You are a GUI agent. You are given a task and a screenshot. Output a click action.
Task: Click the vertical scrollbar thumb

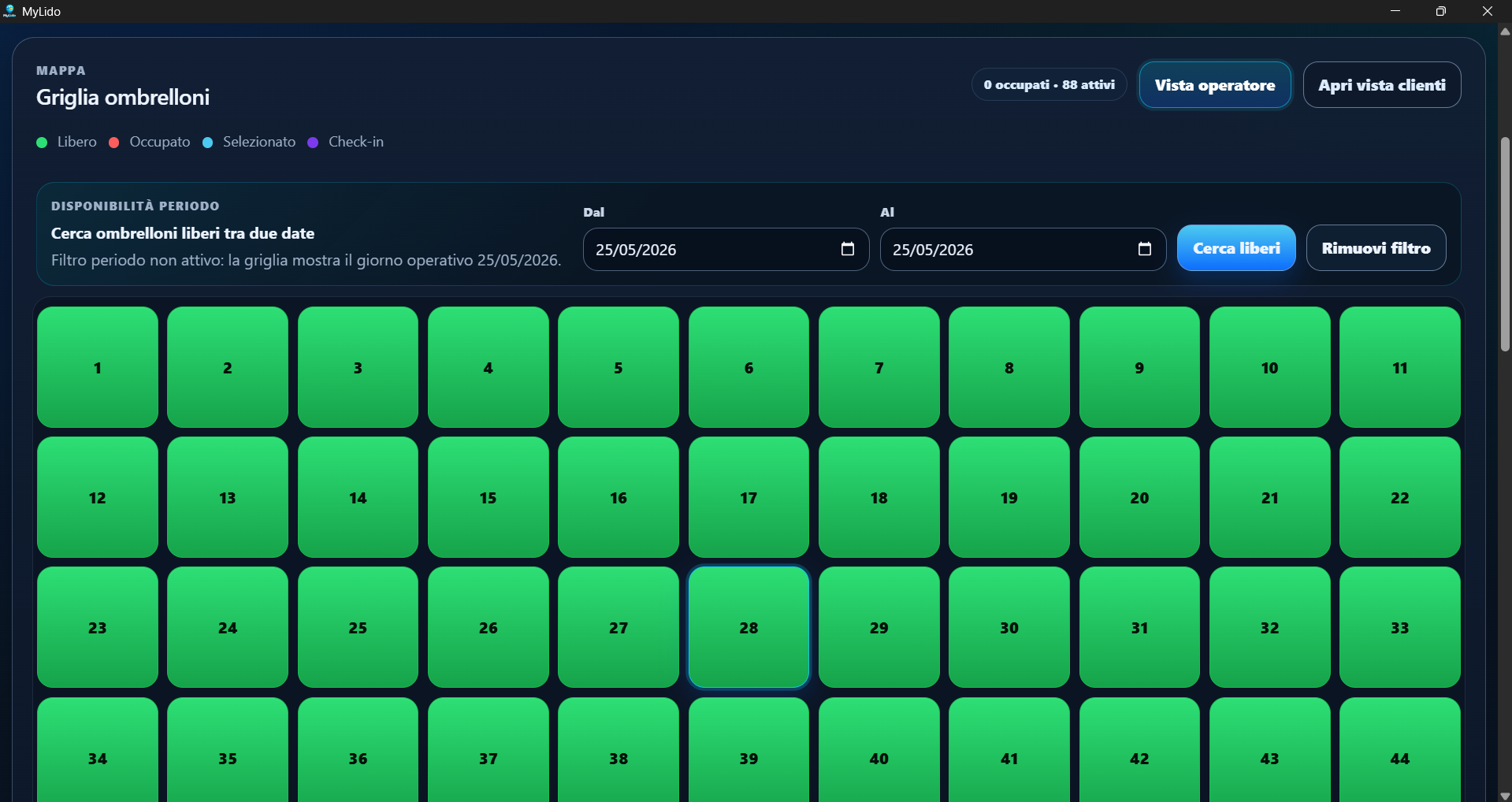pos(1505,244)
